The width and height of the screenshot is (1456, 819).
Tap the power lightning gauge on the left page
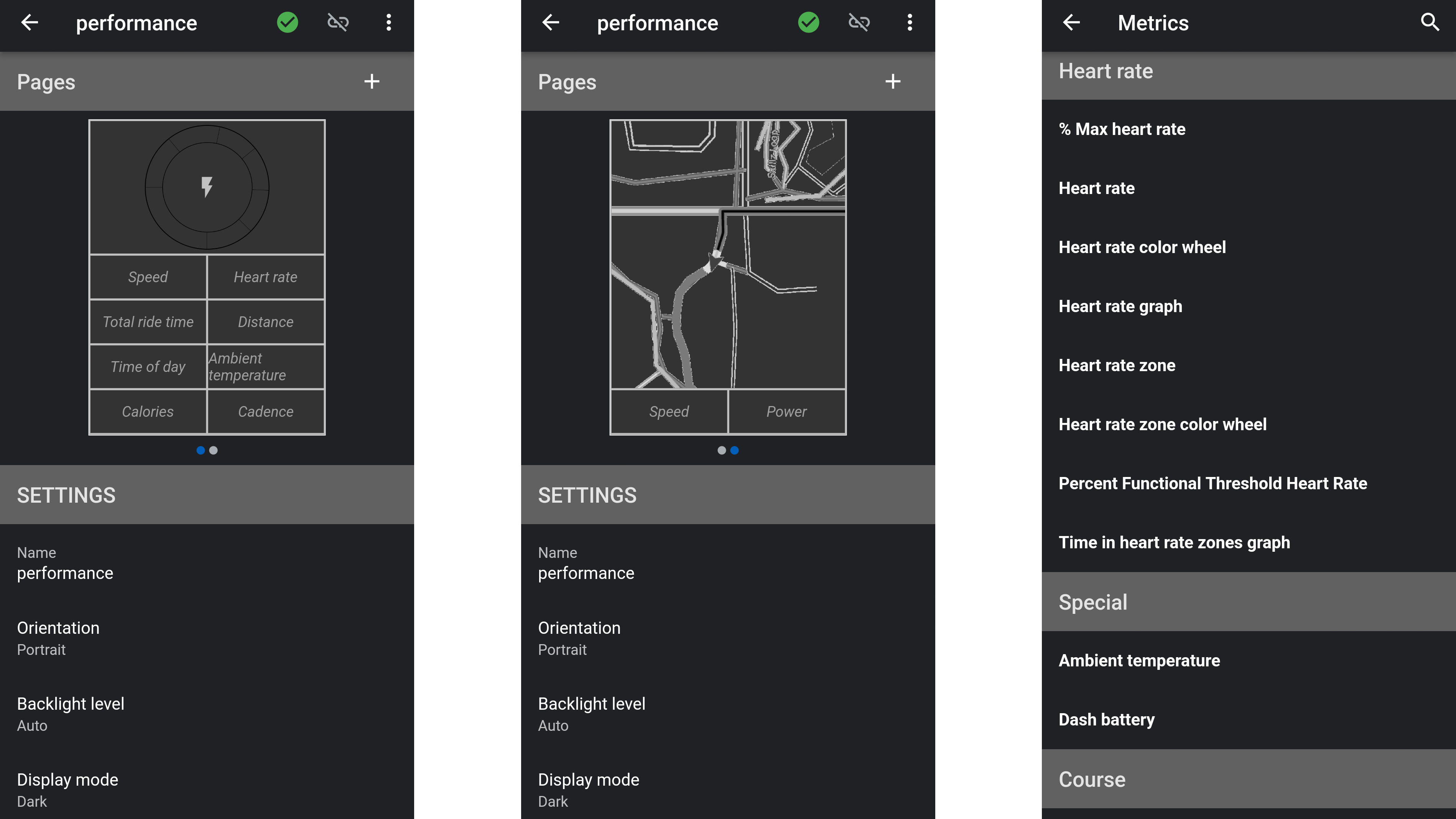pos(207,187)
